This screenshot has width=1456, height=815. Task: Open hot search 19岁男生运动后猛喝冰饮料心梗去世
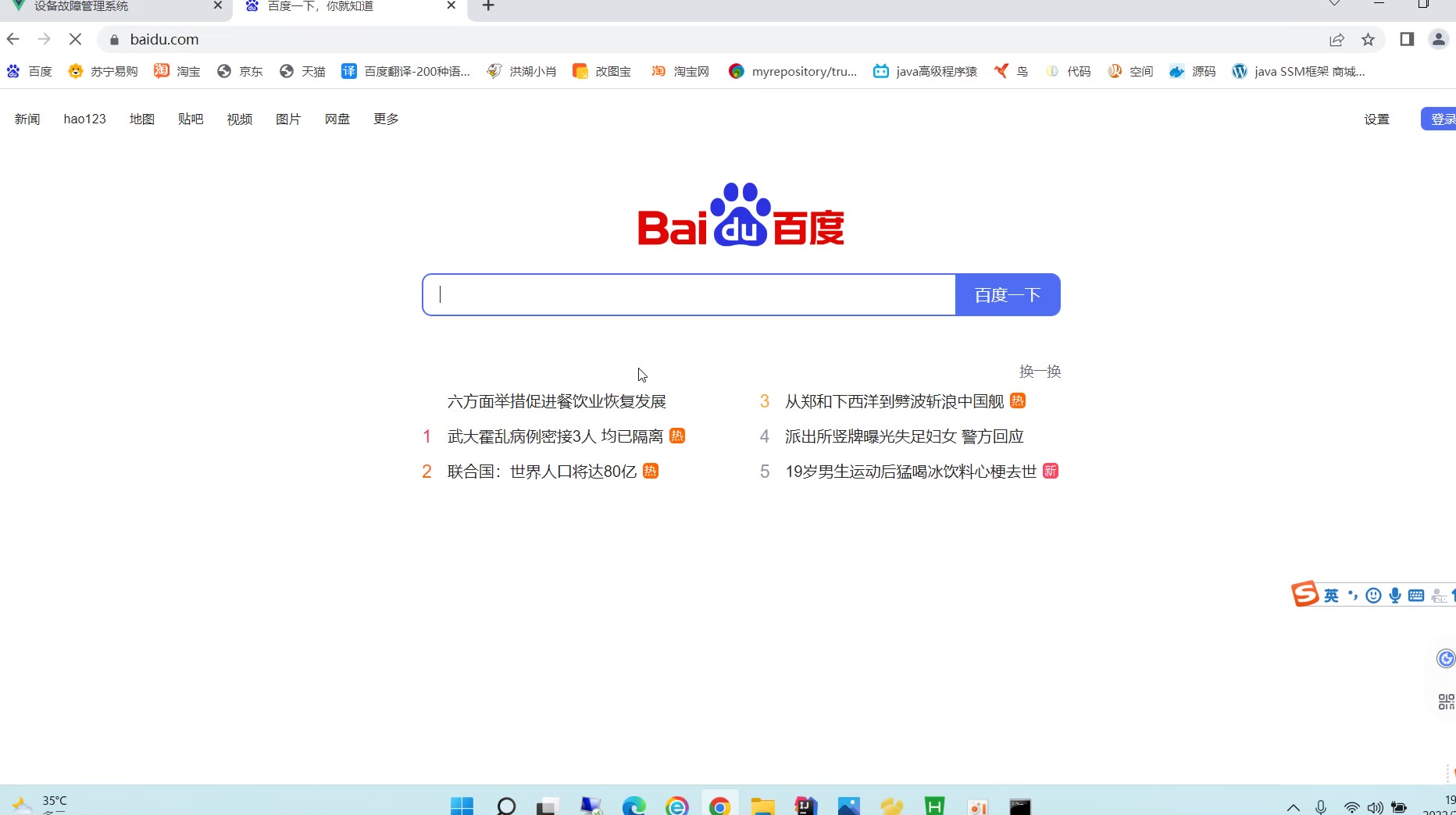[911, 472]
